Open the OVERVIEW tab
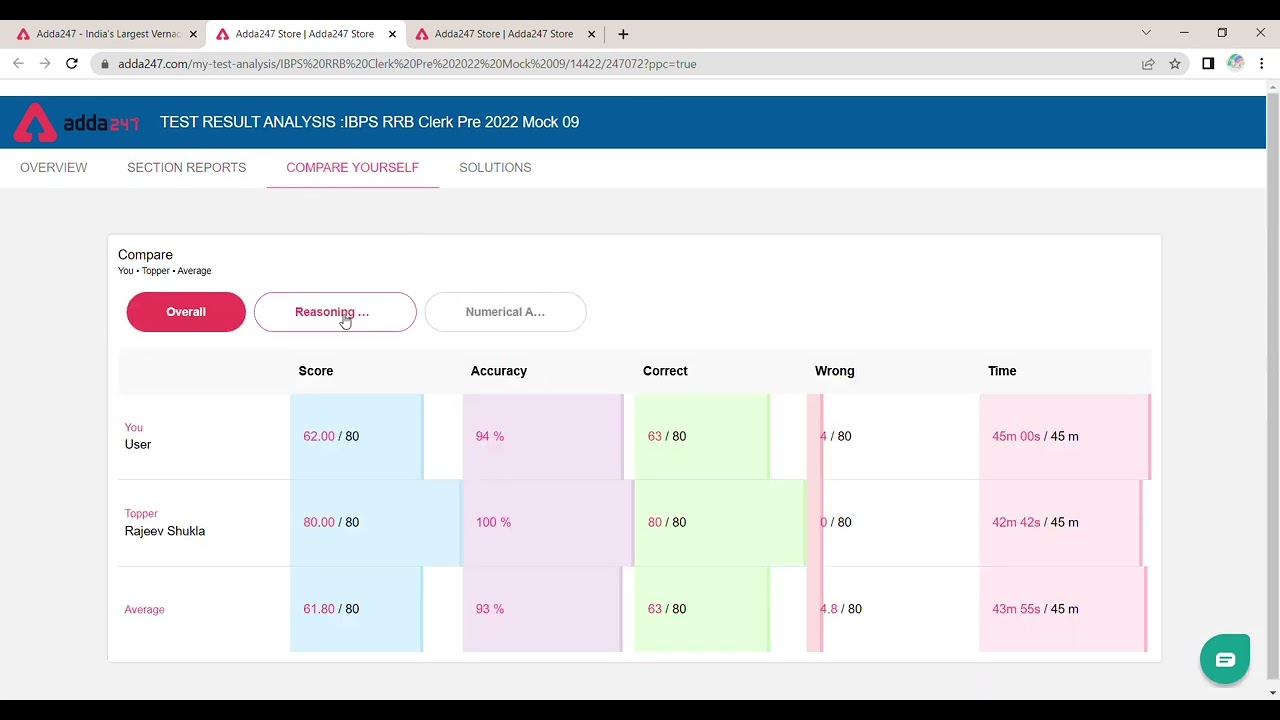The height and width of the screenshot is (720, 1280). (x=54, y=168)
